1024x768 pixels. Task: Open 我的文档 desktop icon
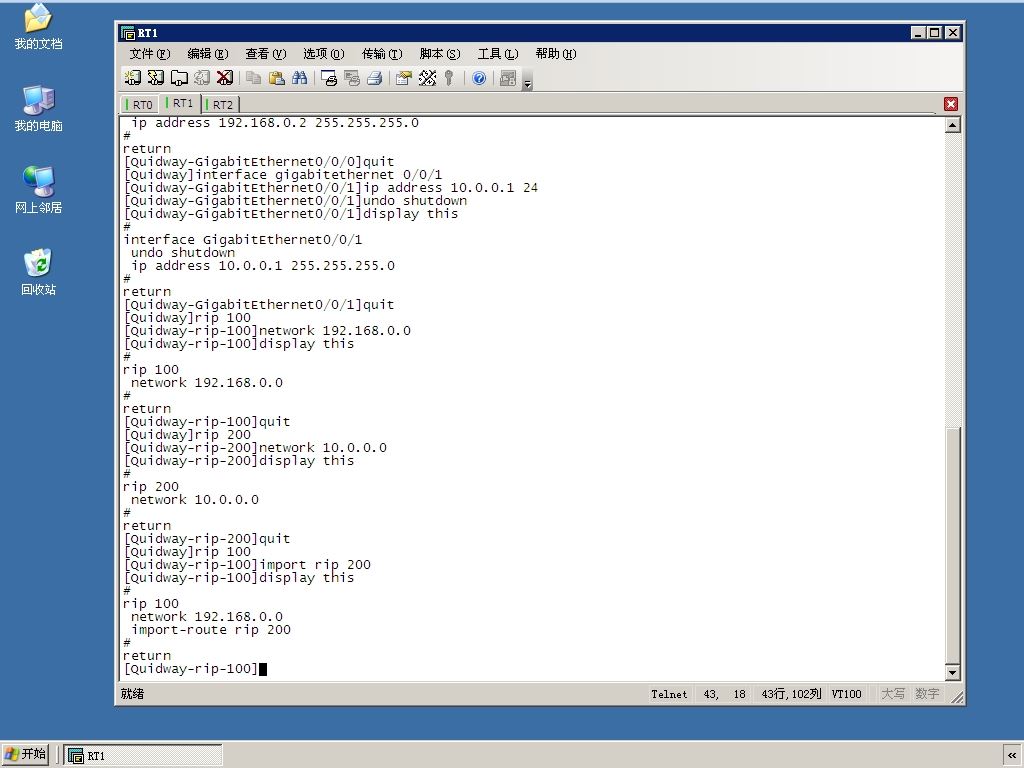tap(39, 26)
